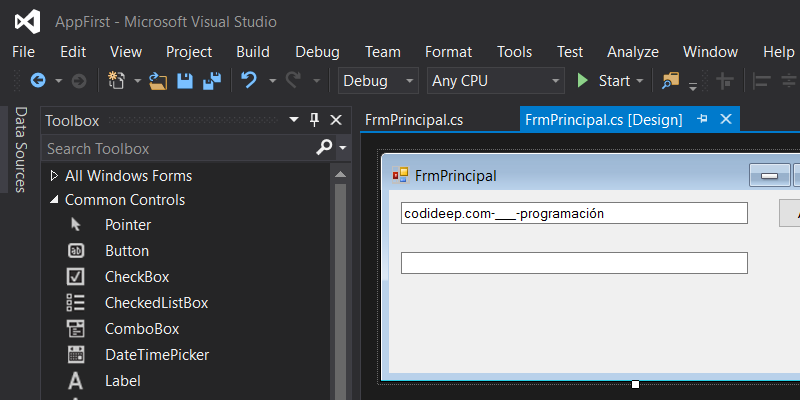
Task: Toggle auto-hide pin on Toolbox panel
Action: point(314,120)
